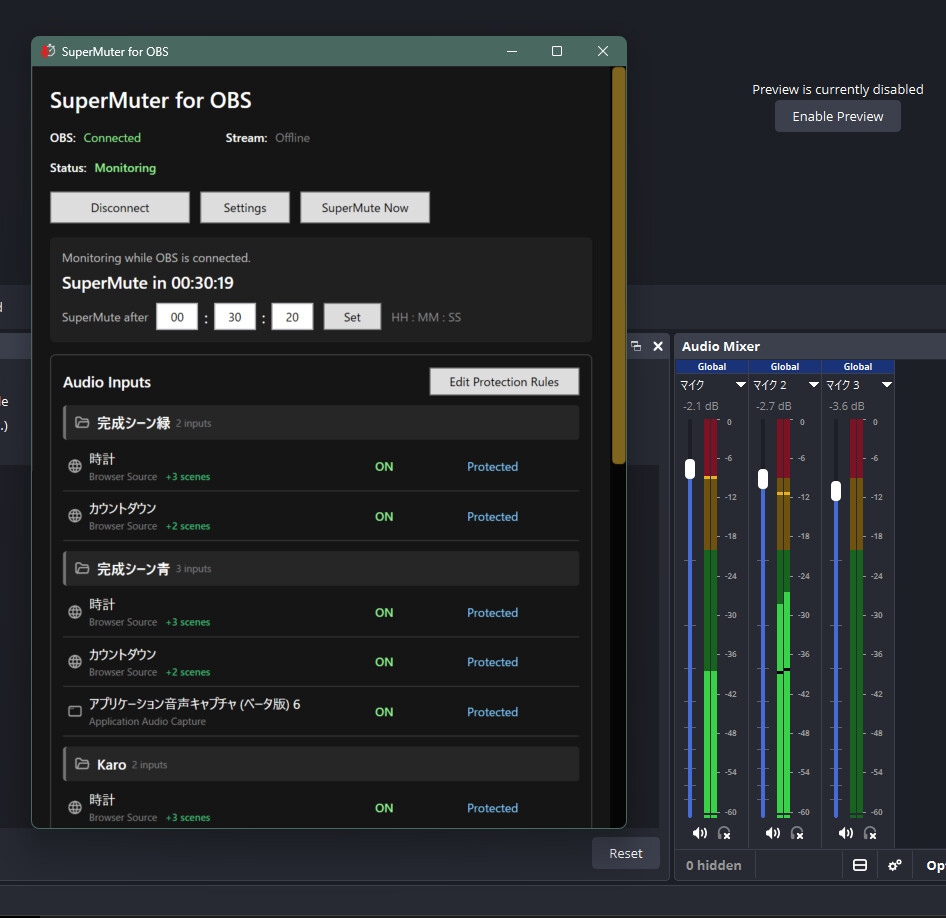
Task: Click folder icon of Karo group
Action: [x=82, y=764]
